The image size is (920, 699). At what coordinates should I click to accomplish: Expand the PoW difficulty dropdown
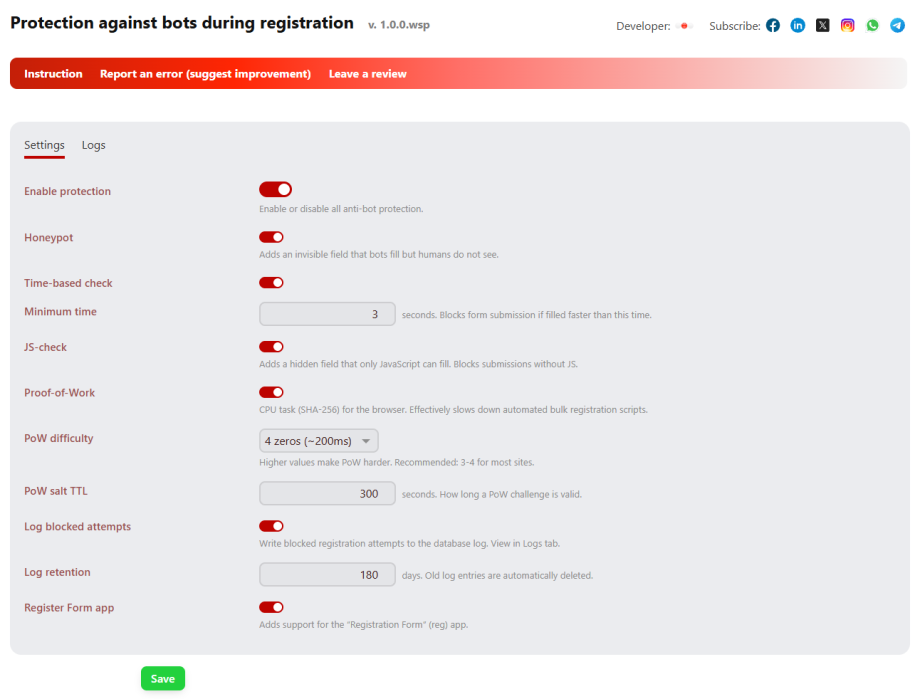pyautogui.click(x=319, y=441)
